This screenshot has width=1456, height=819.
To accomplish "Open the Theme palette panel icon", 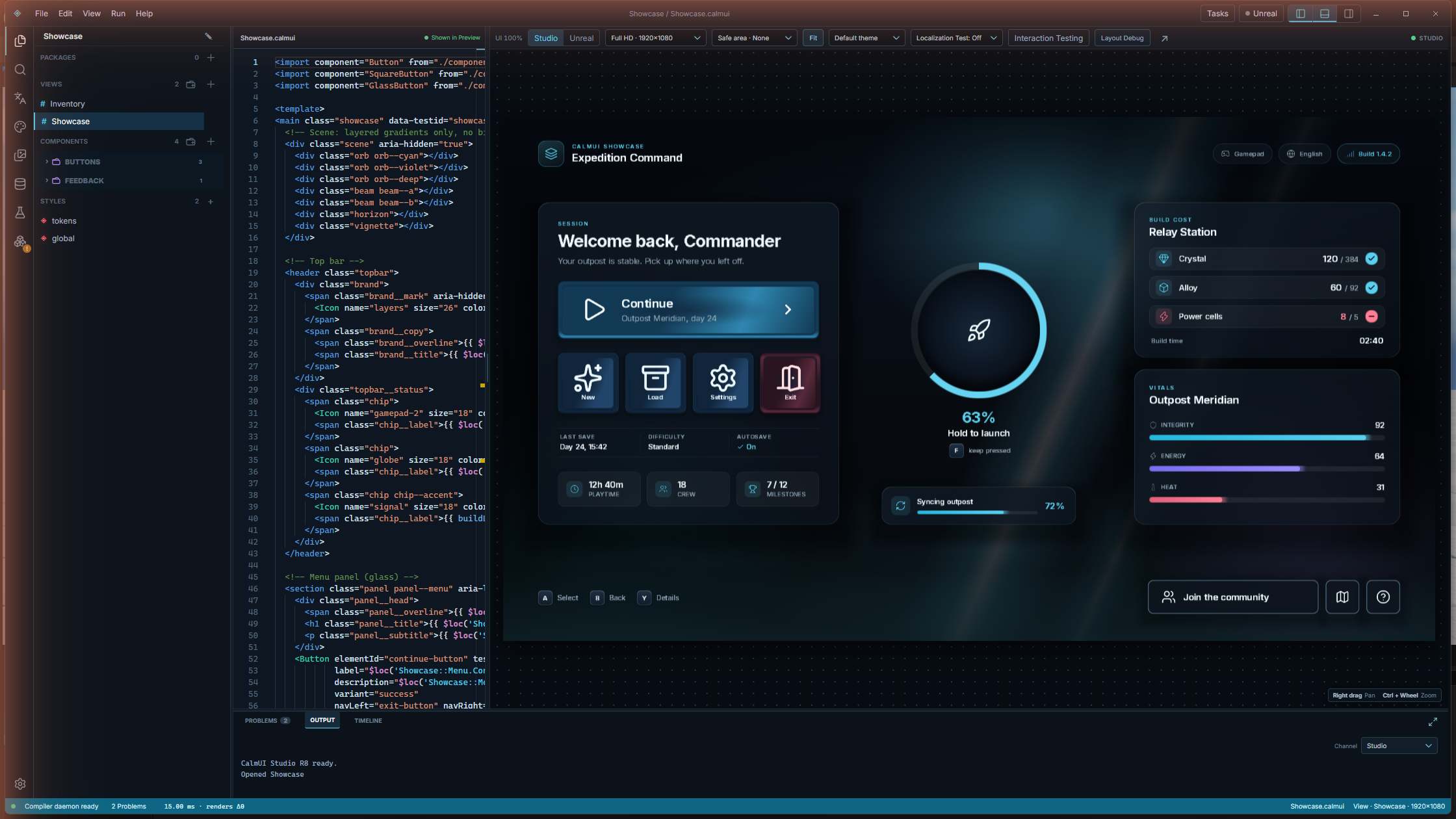I will click(x=20, y=127).
